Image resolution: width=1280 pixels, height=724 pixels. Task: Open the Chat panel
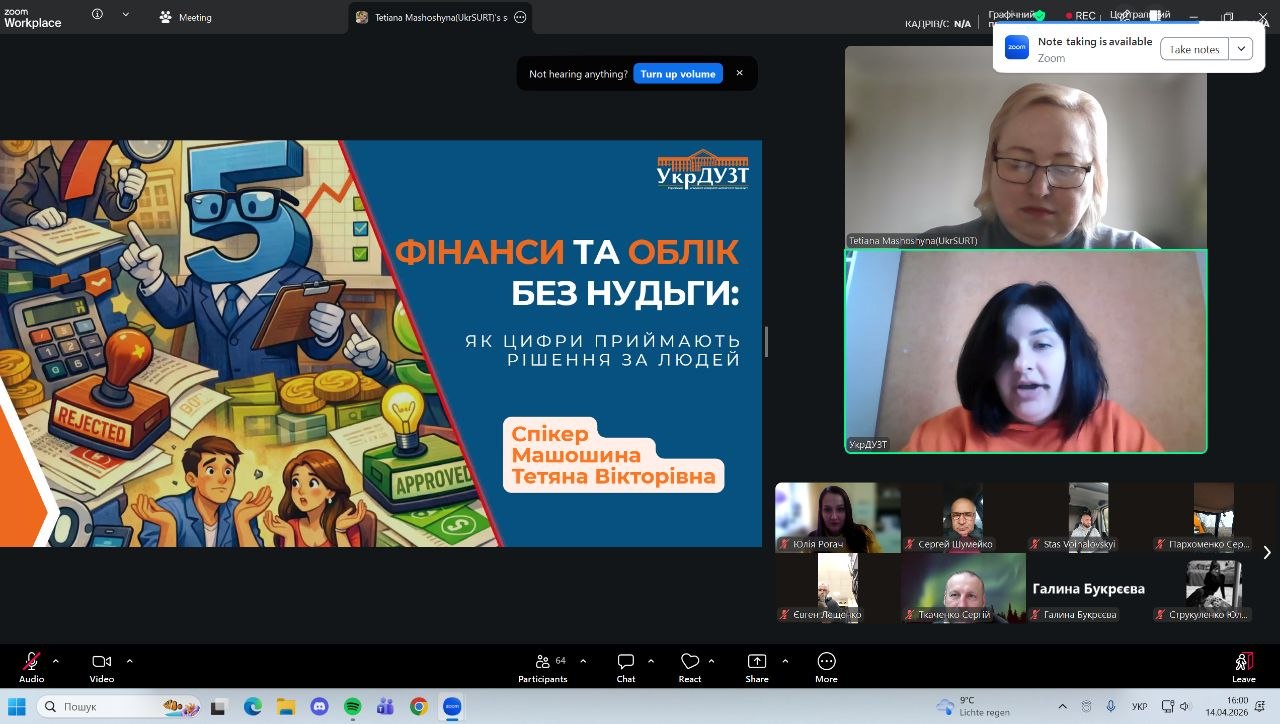pos(626,662)
